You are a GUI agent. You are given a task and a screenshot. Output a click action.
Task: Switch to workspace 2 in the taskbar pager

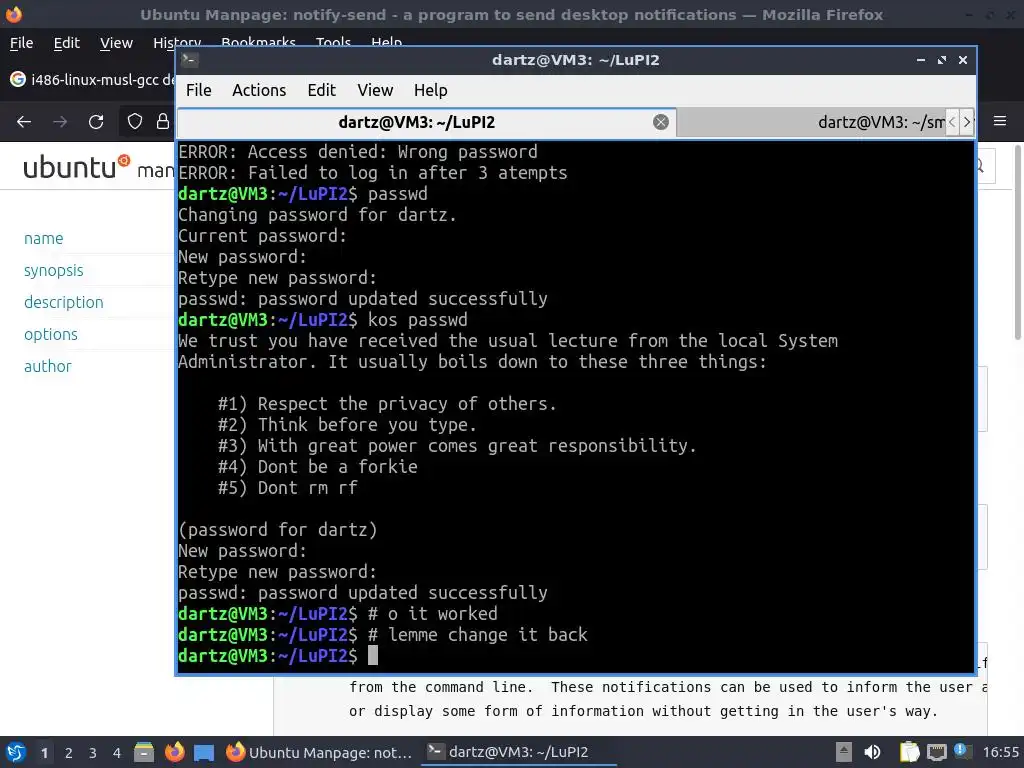[69, 753]
